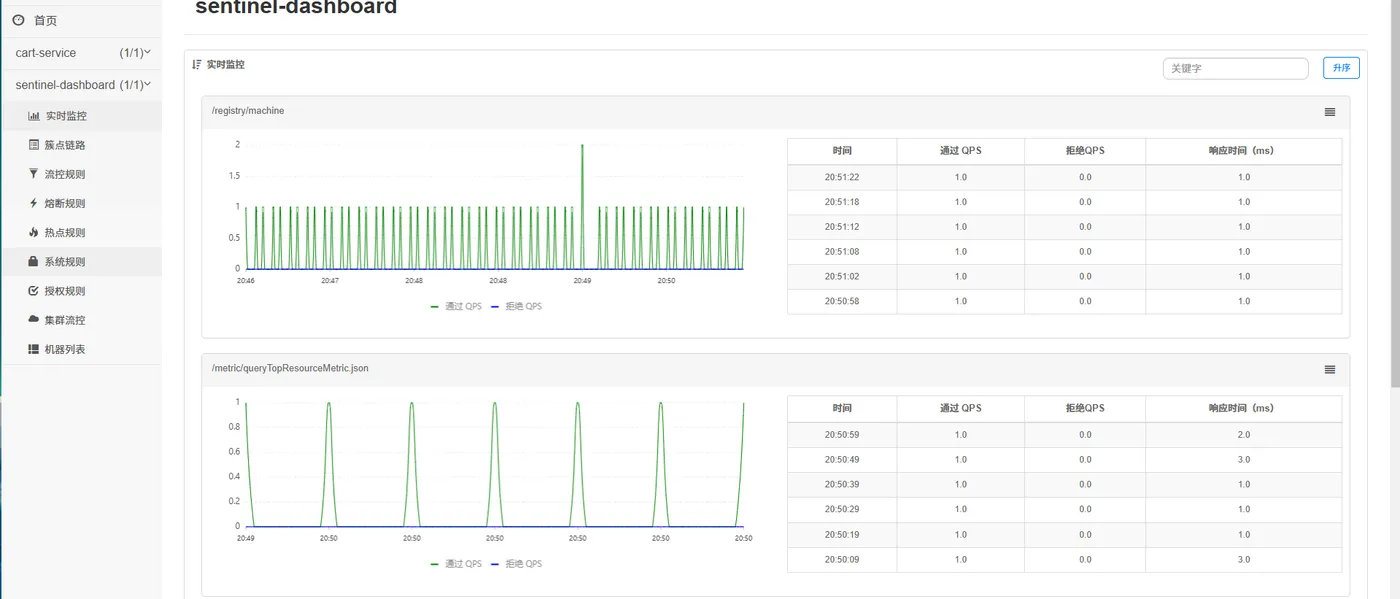Open the hamburger menu on the queryTopResourceMetric.json panel
The width and height of the screenshot is (1400, 599).
tap(1329, 369)
